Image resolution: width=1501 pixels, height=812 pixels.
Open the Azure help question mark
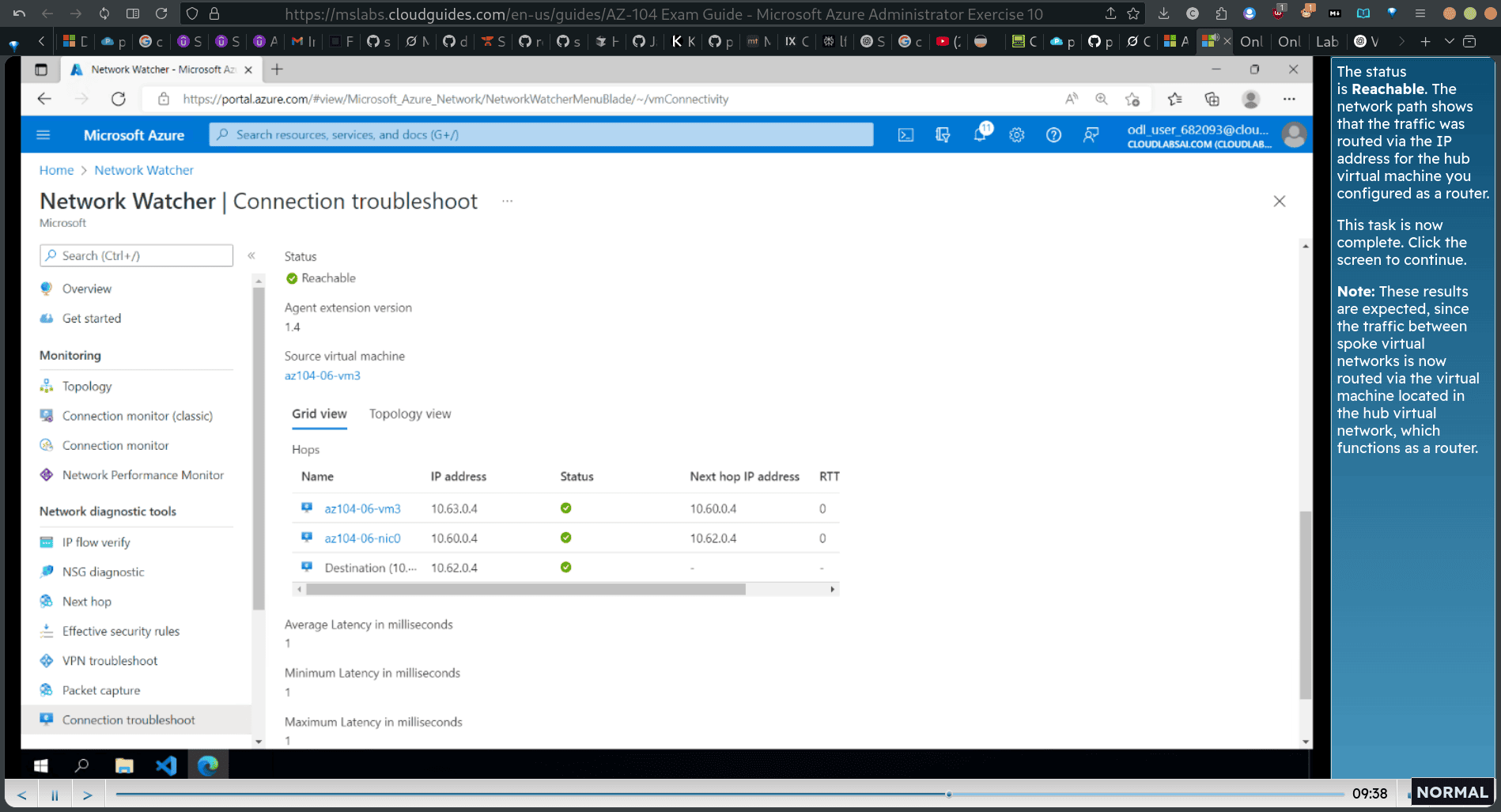tap(1053, 135)
